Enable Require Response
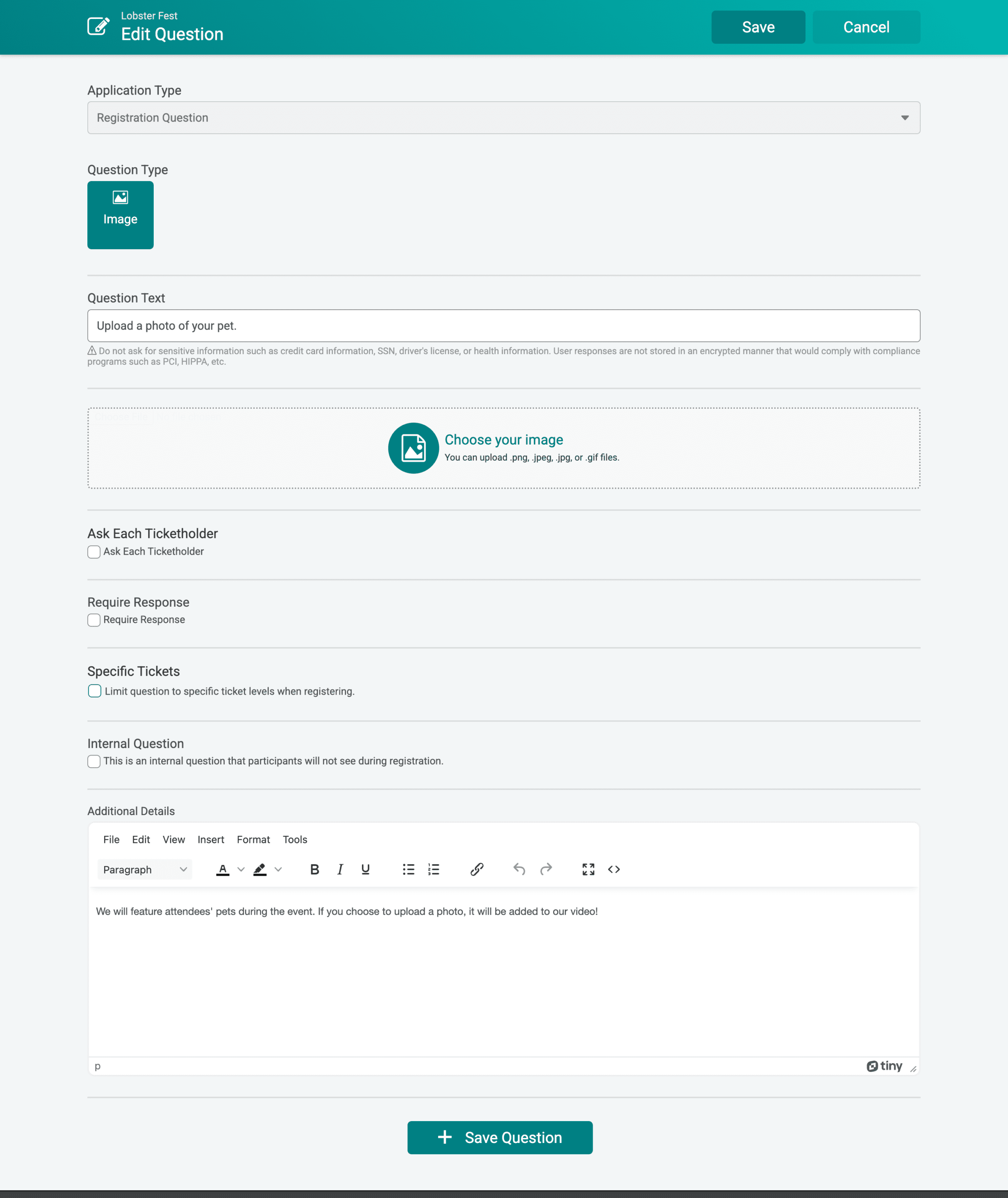 coord(94,619)
